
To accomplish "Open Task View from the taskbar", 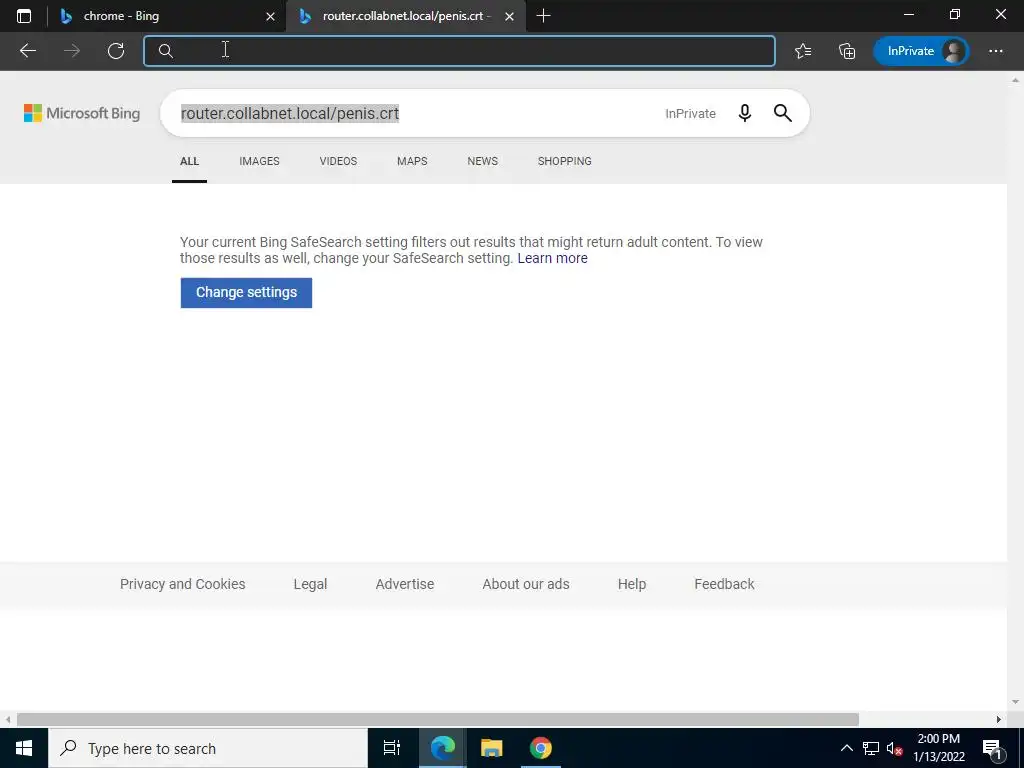I will [x=392, y=748].
